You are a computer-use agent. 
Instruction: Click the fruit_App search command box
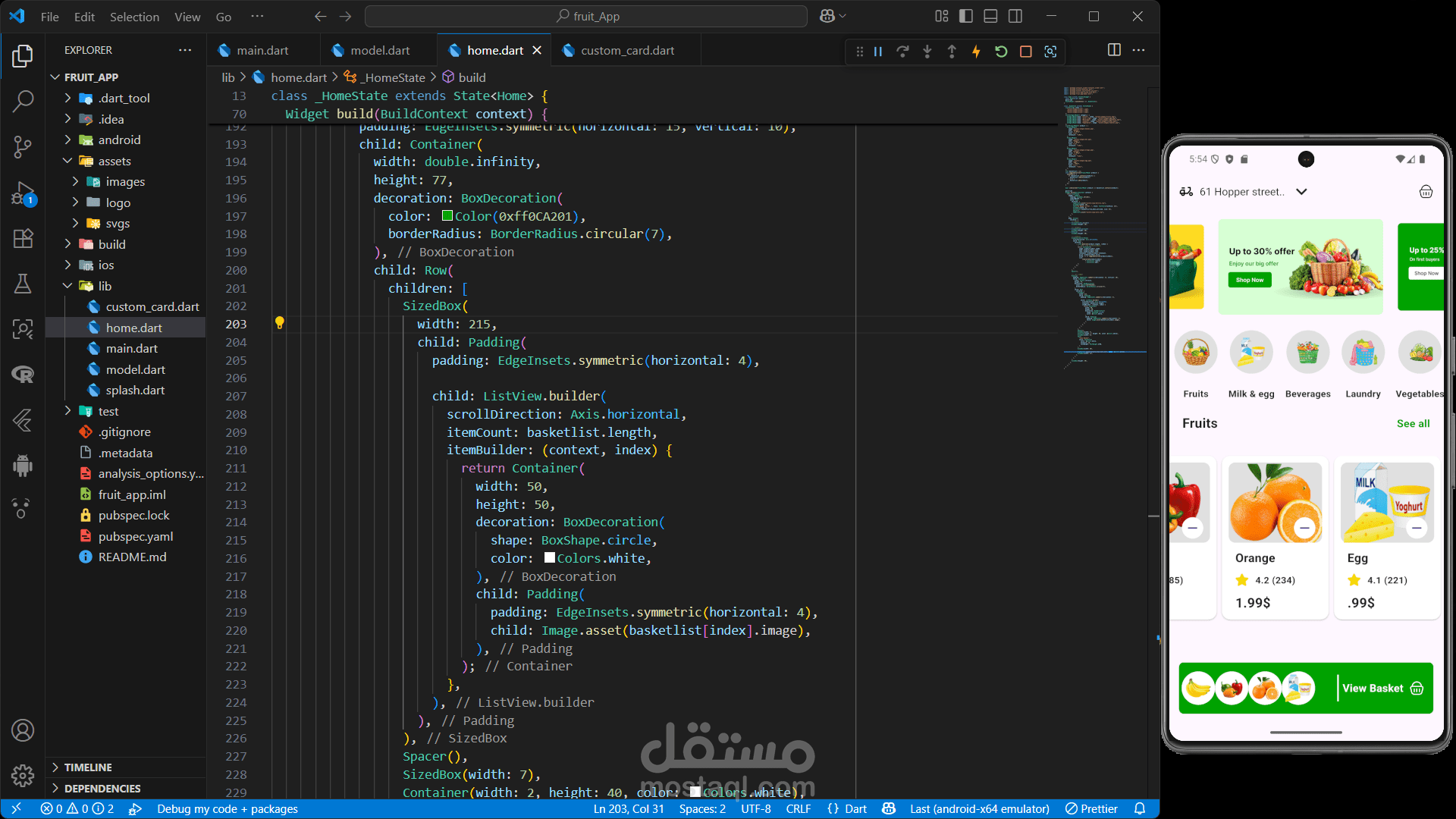(x=586, y=16)
